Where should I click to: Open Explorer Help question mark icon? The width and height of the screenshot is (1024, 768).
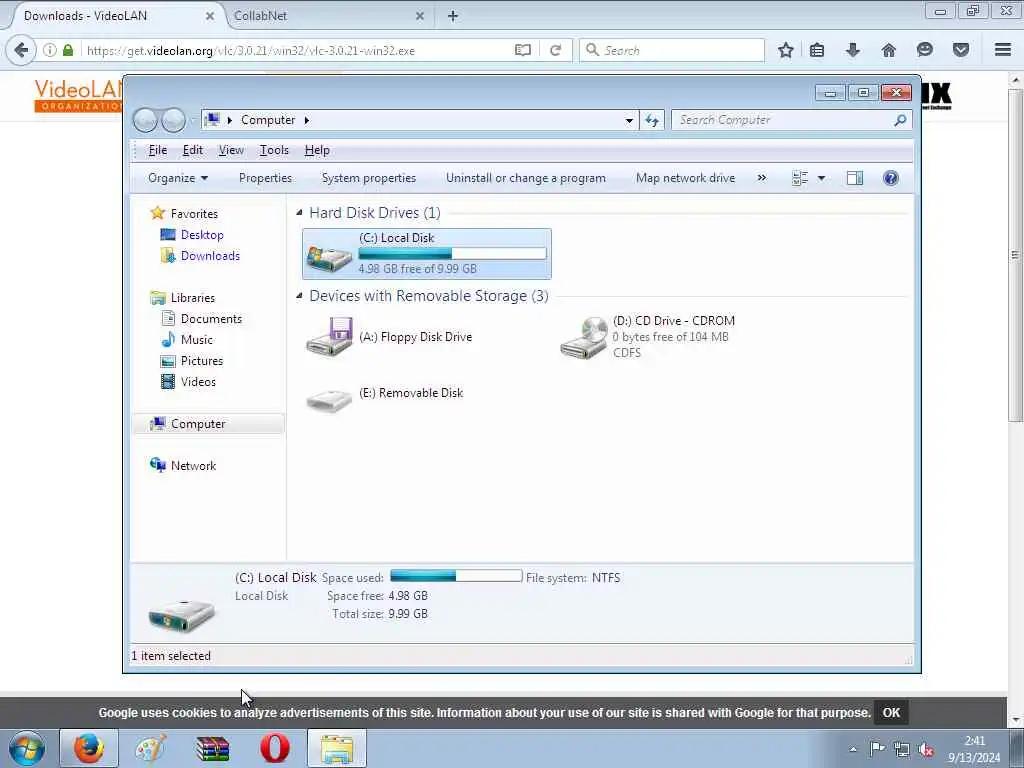(x=891, y=178)
